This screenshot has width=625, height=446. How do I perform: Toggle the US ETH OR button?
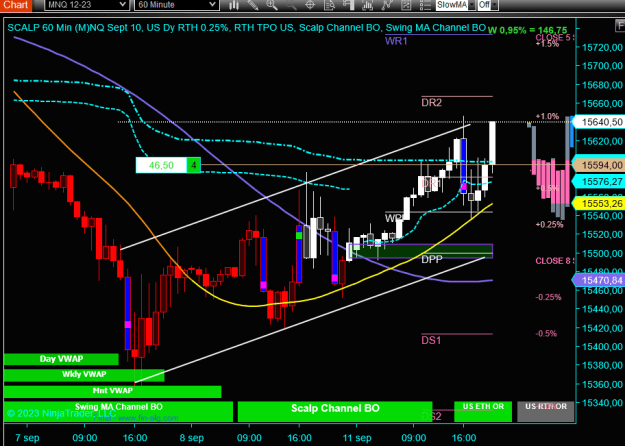pyautogui.click(x=483, y=411)
